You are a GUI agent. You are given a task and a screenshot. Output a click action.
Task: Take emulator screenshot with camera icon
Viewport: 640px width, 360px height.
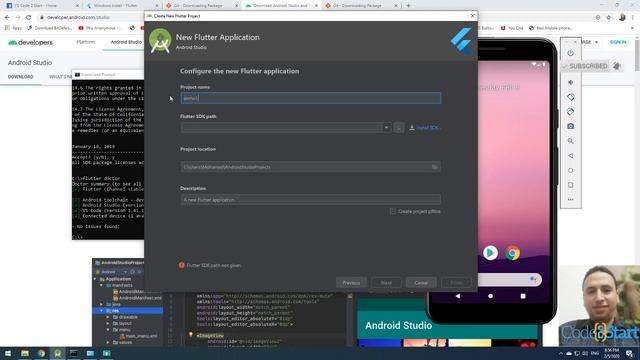pos(571,127)
